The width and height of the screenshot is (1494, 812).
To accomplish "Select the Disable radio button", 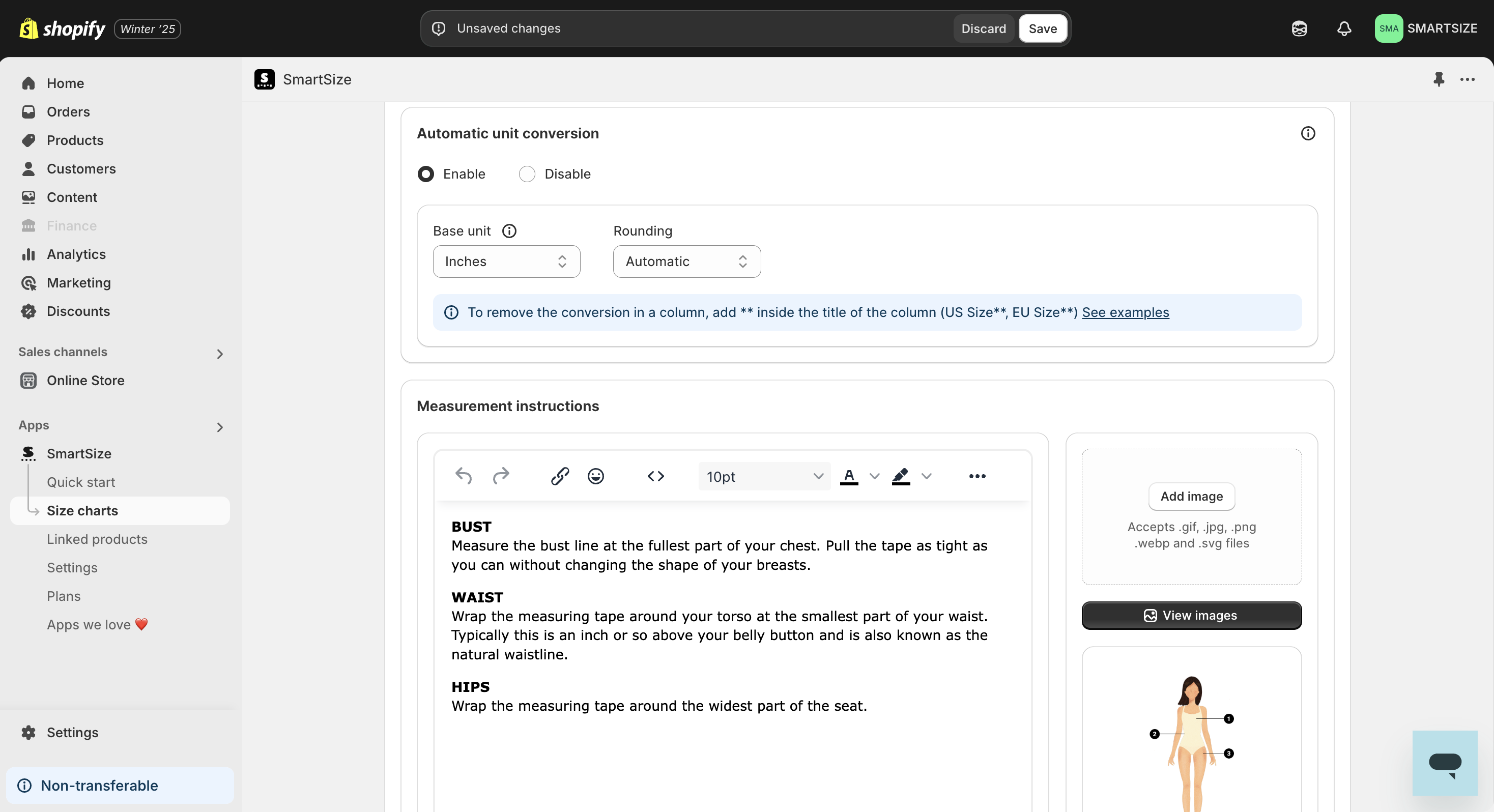I will click(527, 174).
